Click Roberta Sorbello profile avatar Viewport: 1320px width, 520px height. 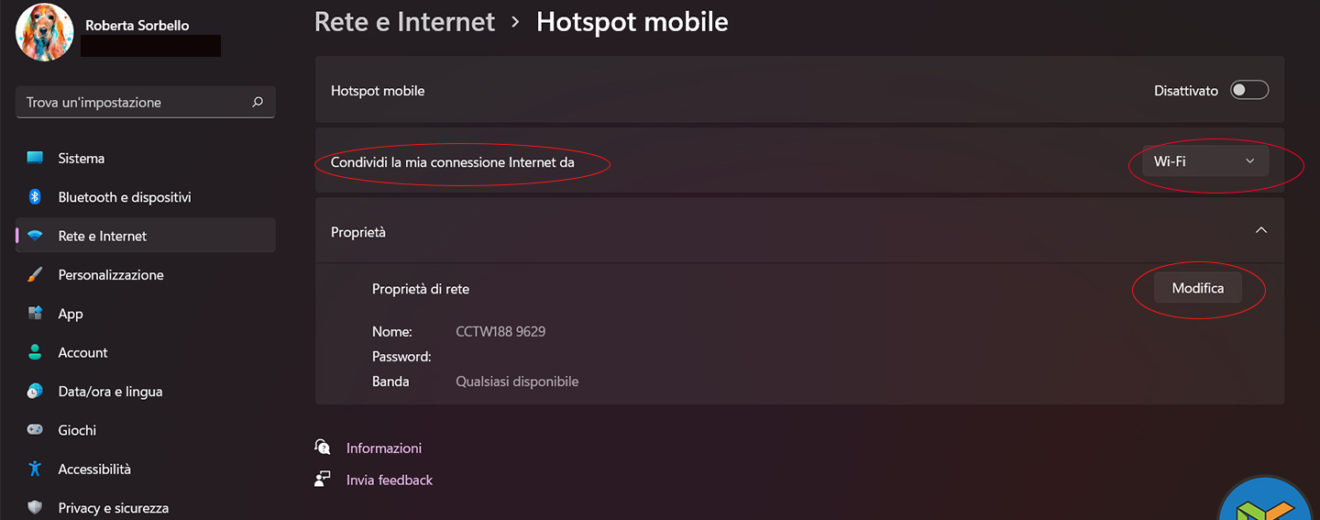[44, 32]
